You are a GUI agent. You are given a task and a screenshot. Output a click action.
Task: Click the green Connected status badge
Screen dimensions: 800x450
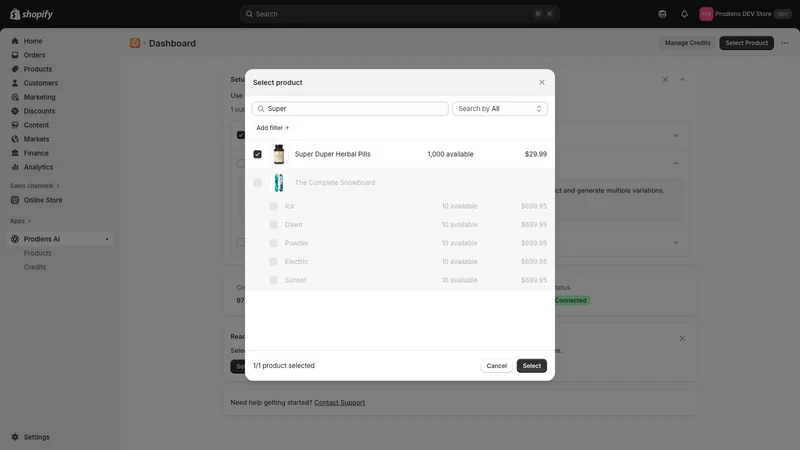click(x=570, y=301)
